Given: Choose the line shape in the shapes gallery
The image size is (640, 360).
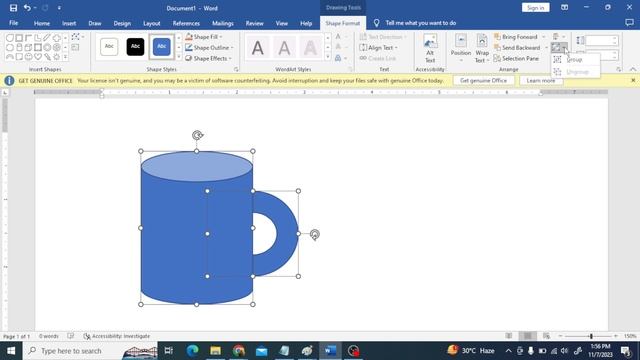Looking at the screenshot, I should 47,38.
